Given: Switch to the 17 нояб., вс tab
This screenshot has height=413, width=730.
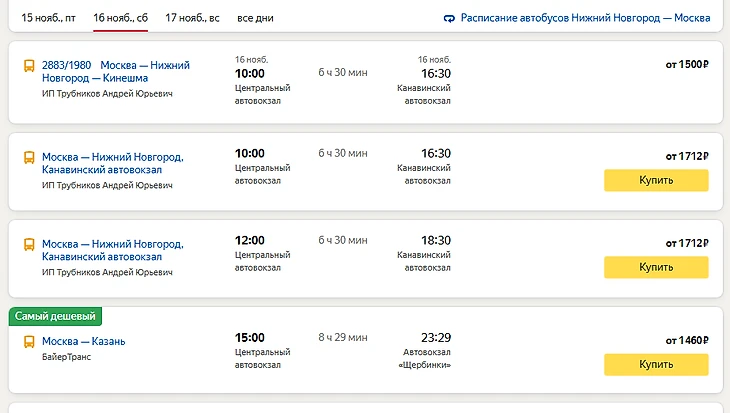Looking at the screenshot, I should [x=193, y=18].
